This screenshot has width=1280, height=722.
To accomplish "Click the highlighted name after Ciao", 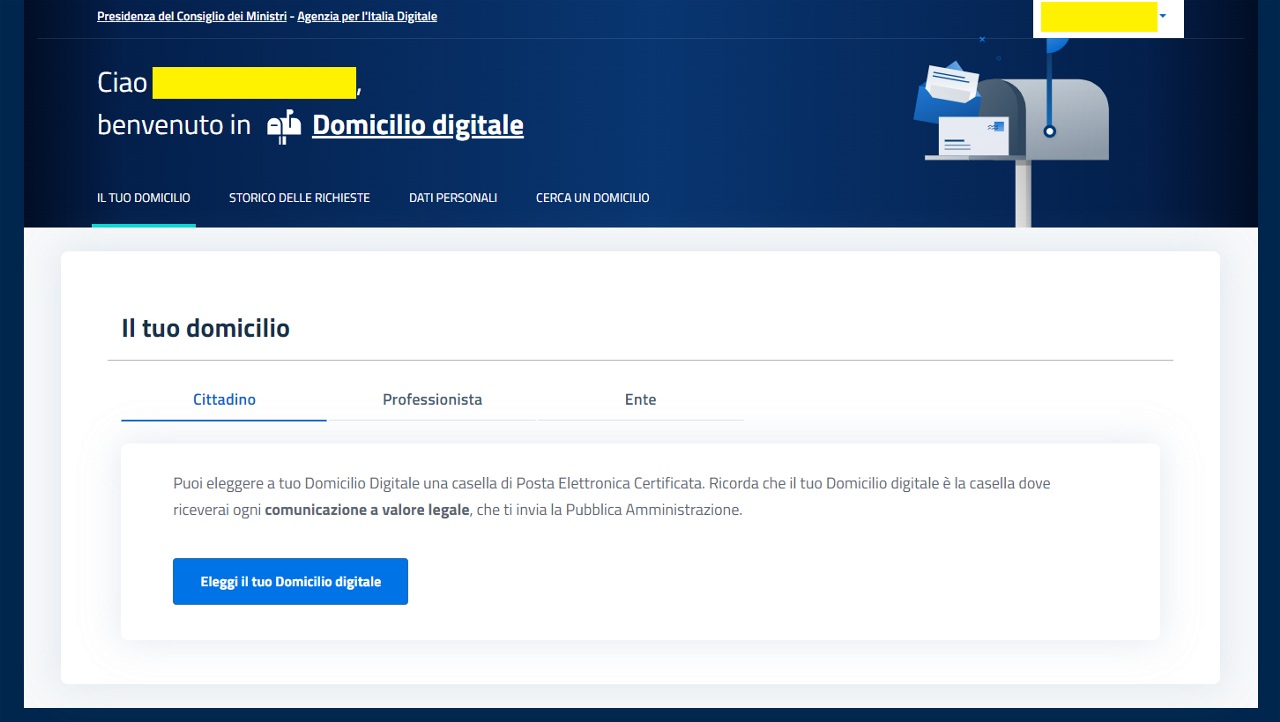I will click(x=254, y=83).
